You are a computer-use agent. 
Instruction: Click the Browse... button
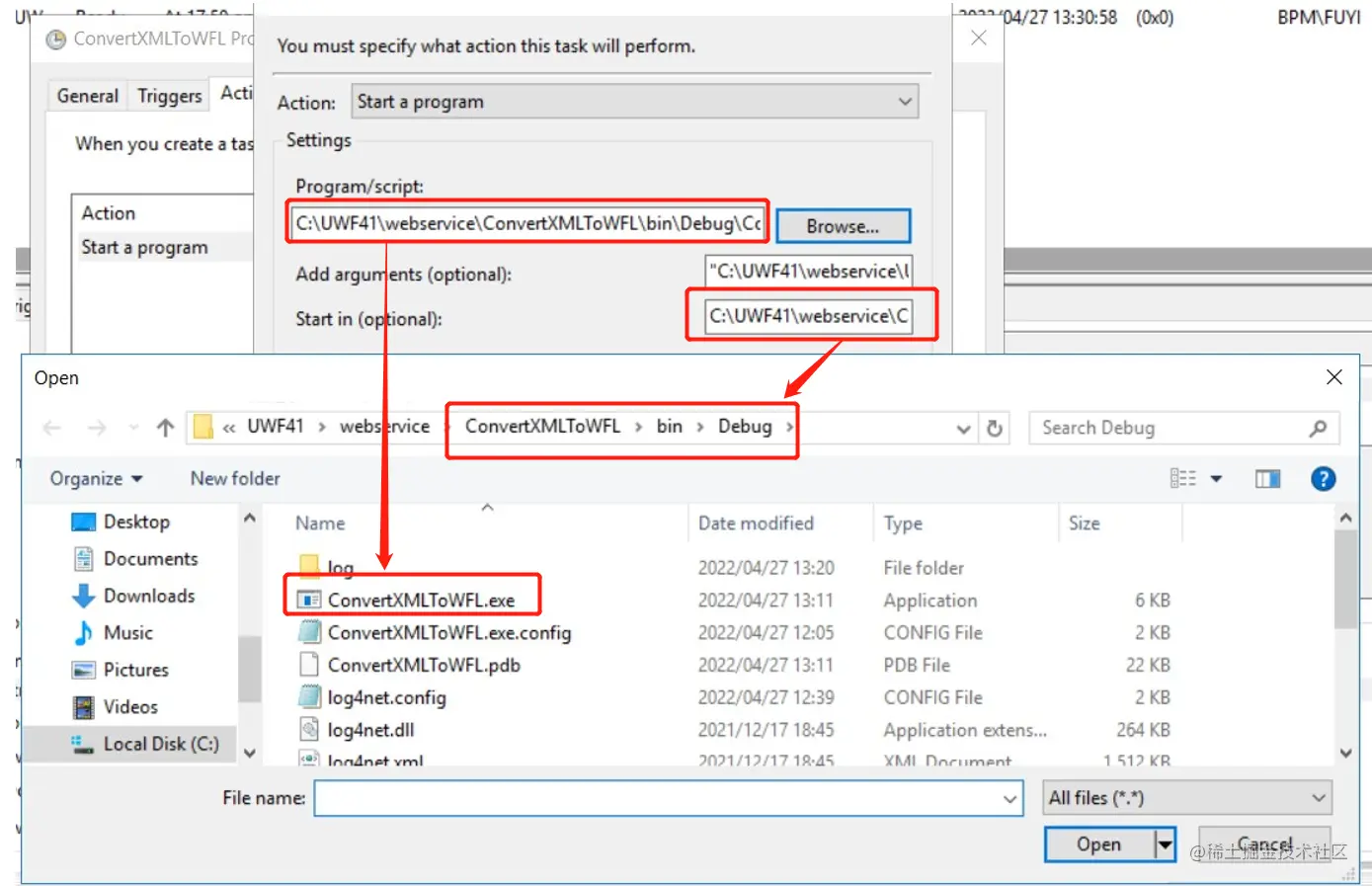click(843, 226)
